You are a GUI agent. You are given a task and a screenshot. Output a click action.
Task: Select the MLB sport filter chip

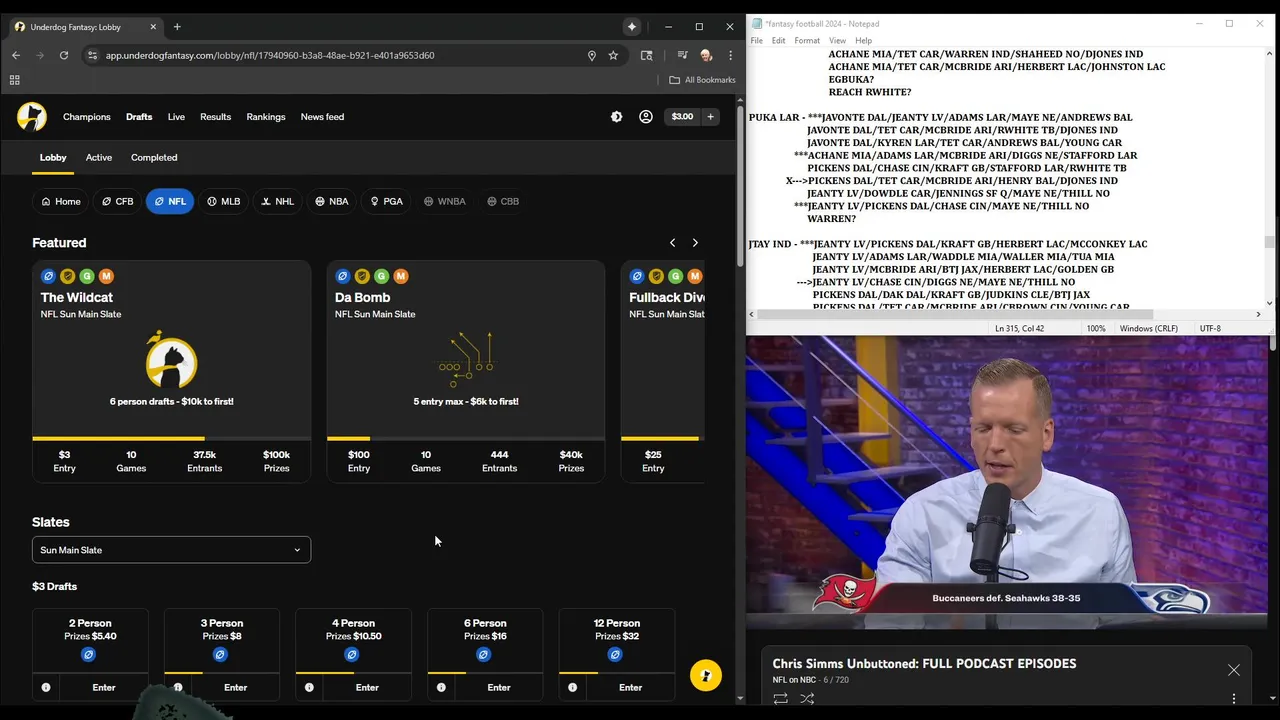(223, 201)
